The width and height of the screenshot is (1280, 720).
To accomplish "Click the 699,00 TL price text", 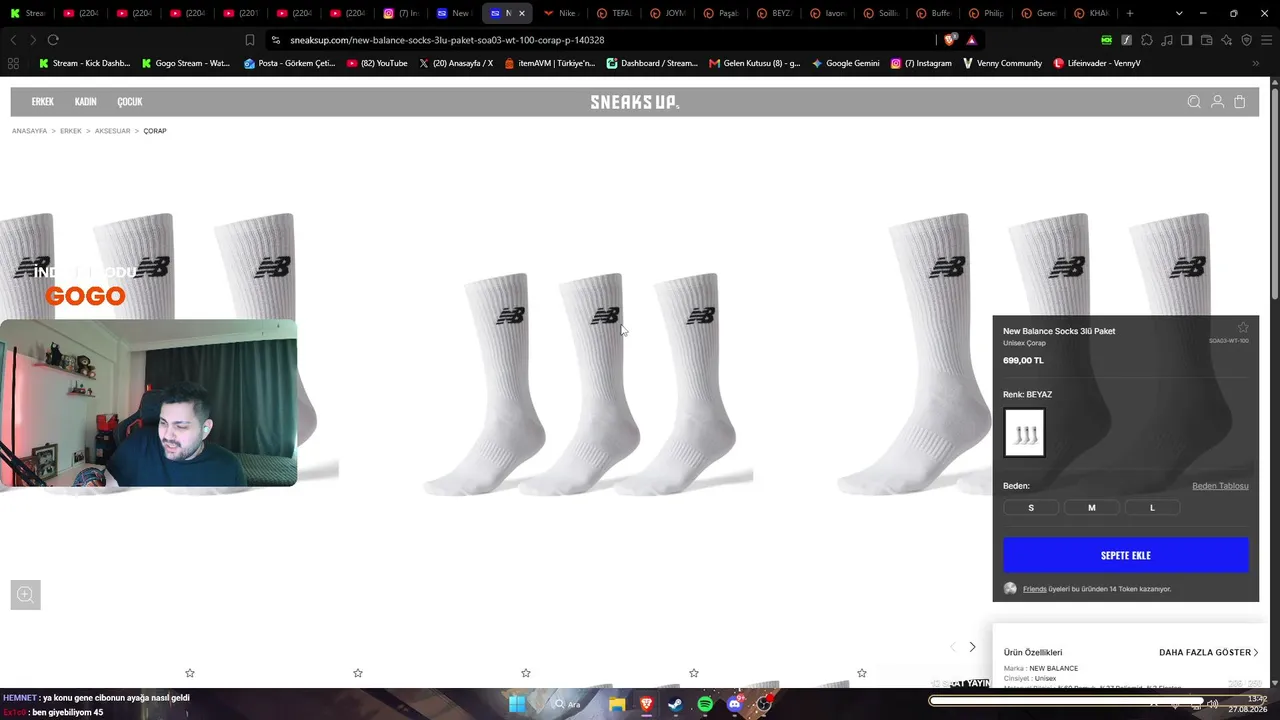I will (1023, 361).
